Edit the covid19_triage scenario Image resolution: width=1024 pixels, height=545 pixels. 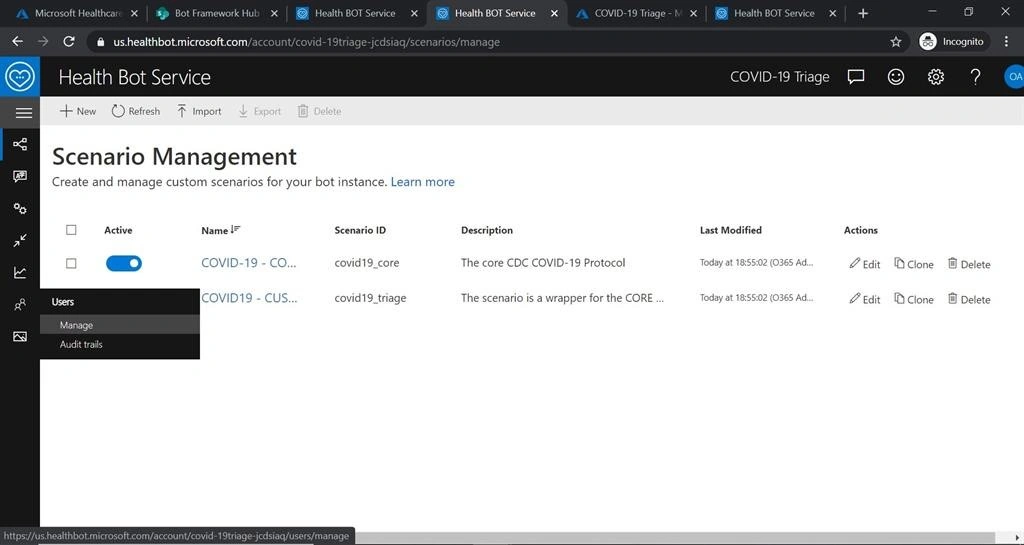[865, 299]
